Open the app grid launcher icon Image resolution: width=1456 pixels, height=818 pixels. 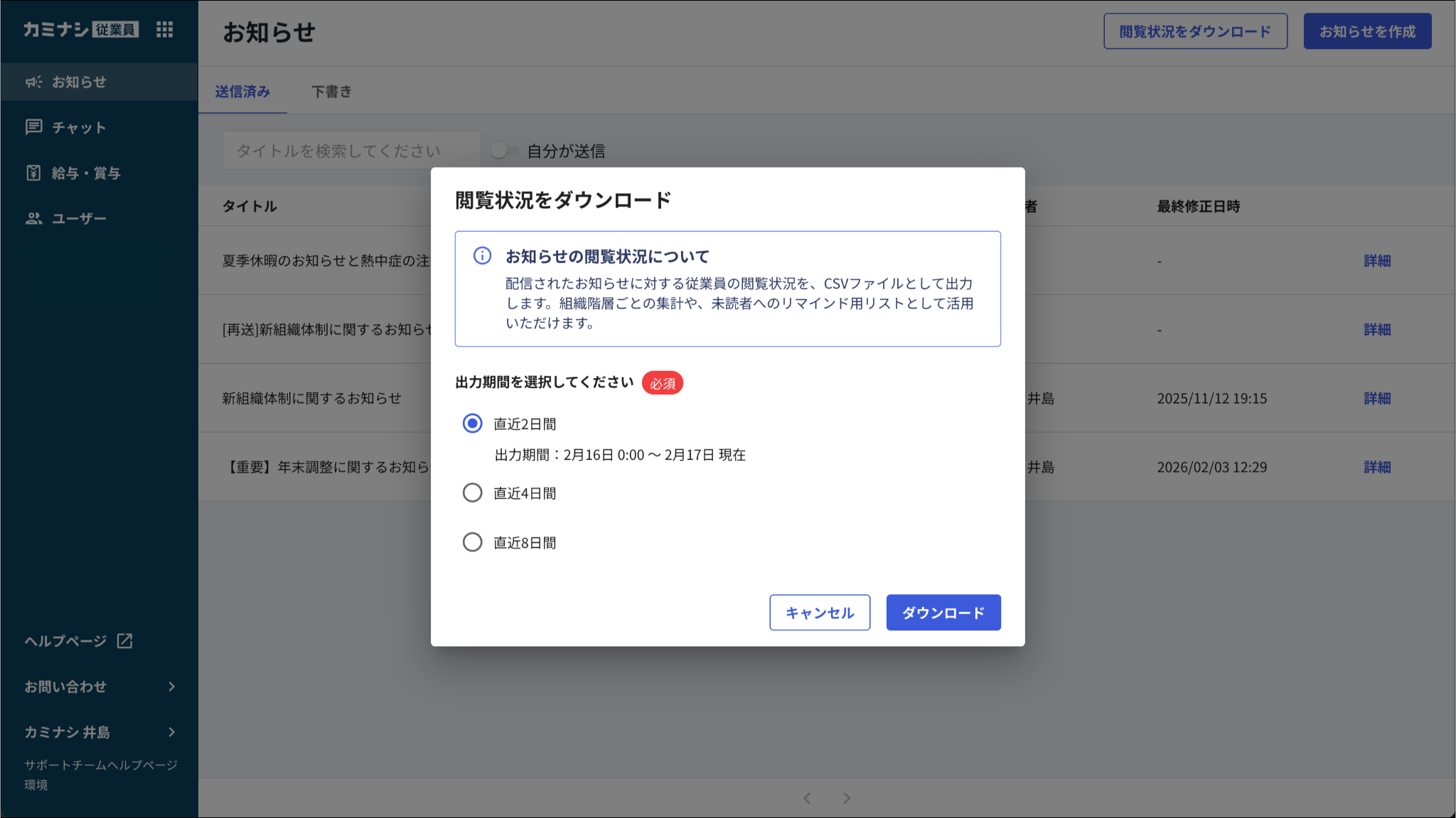coord(164,29)
